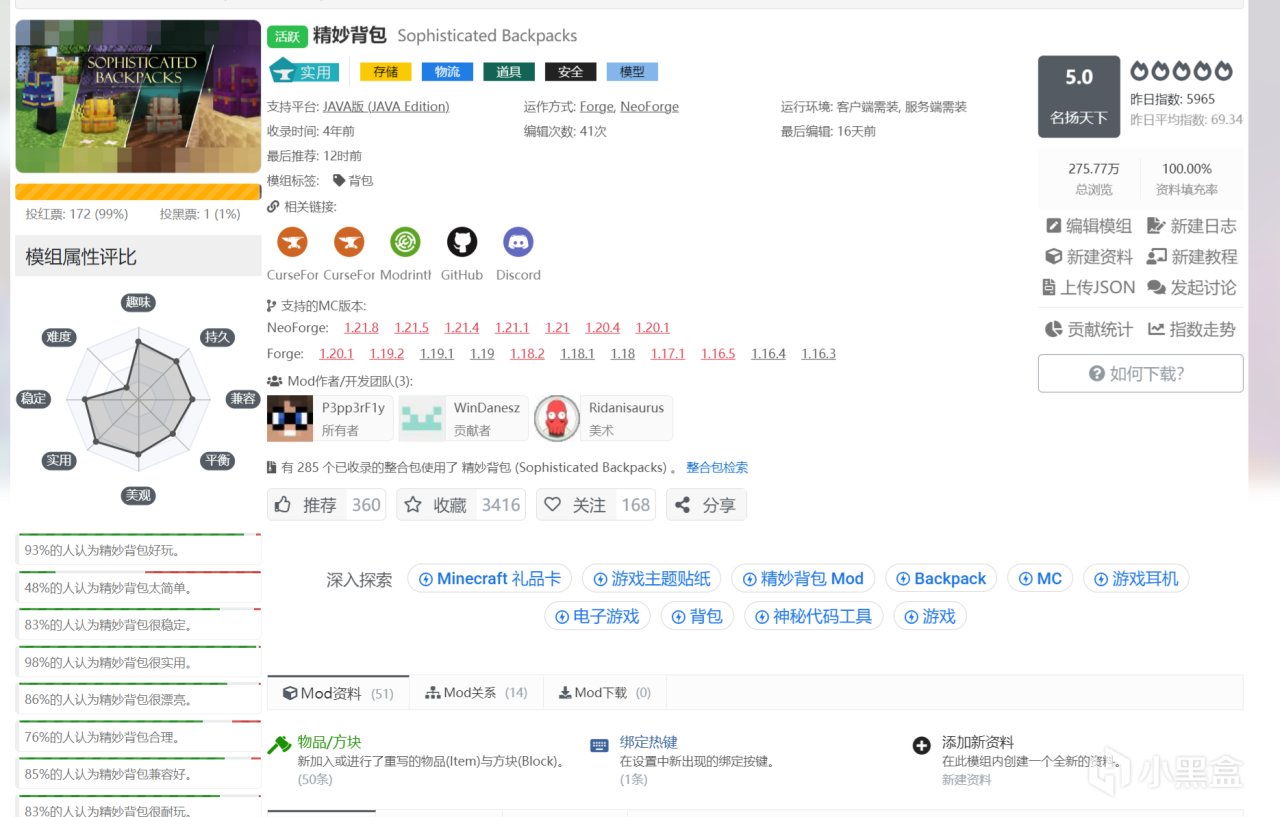Click the 编辑模组 edit icon
Screen dimensions: 1280x817
click(x=1053, y=226)
